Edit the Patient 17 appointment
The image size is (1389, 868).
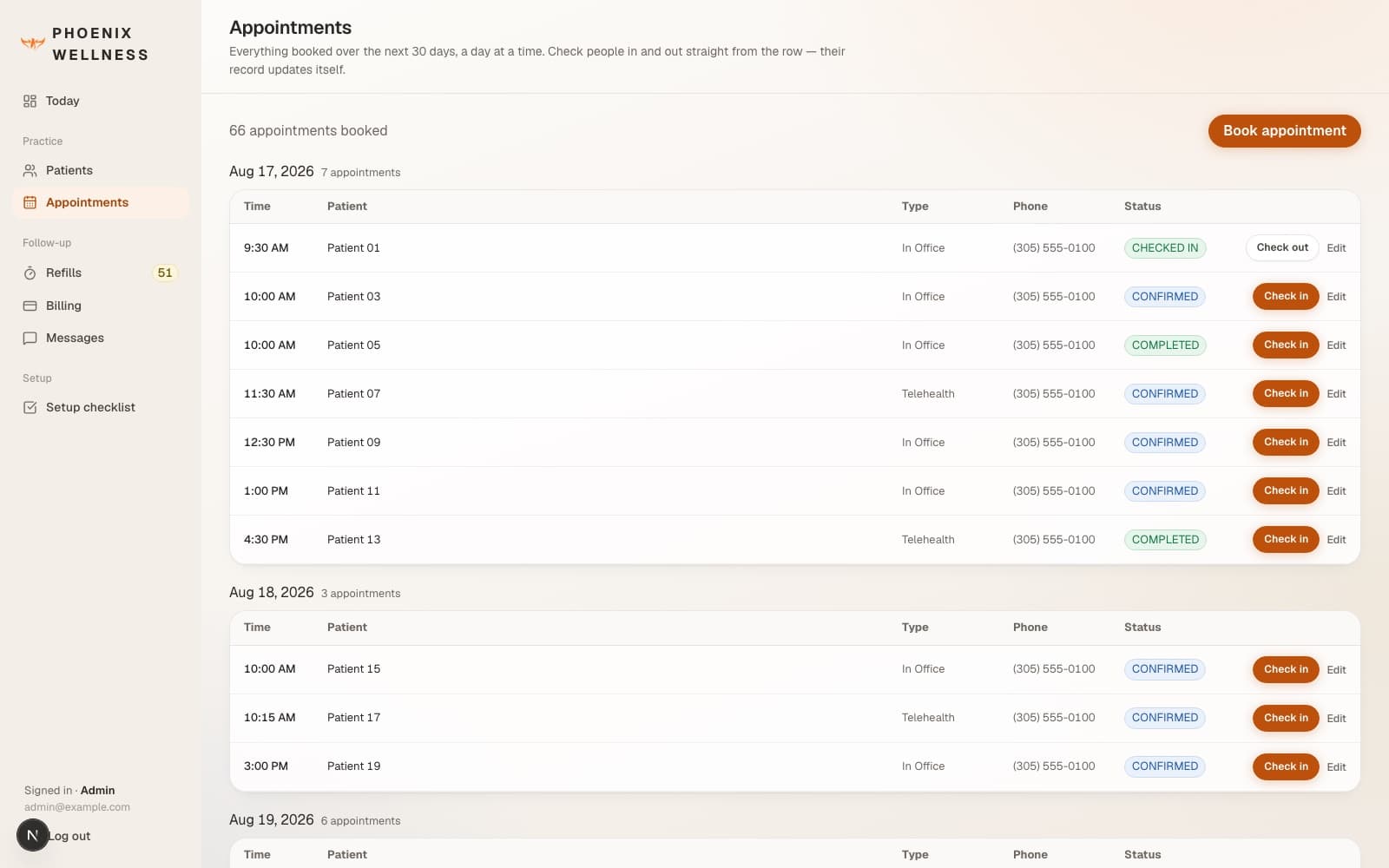tap(1336, 718)
